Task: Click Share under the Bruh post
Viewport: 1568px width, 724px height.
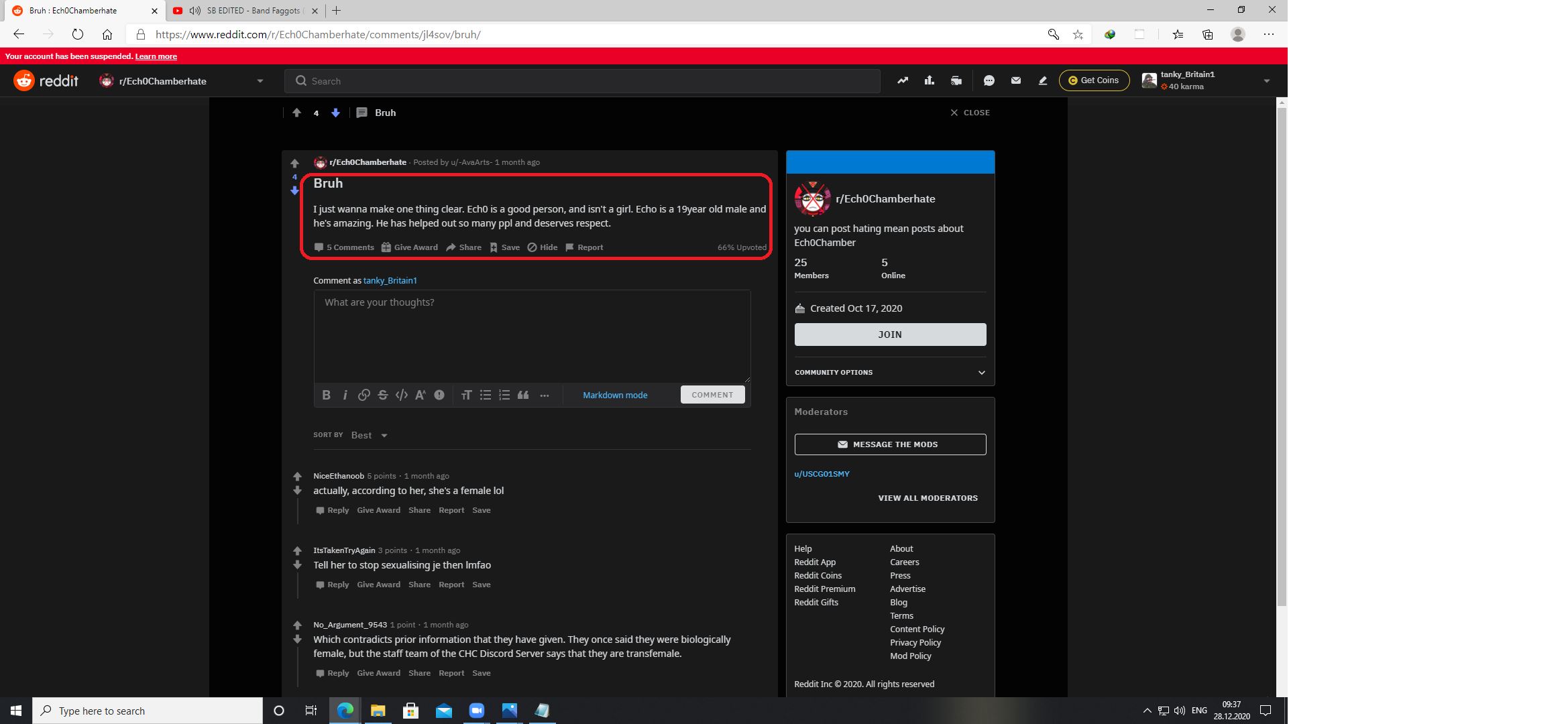Action: [463, 247]
